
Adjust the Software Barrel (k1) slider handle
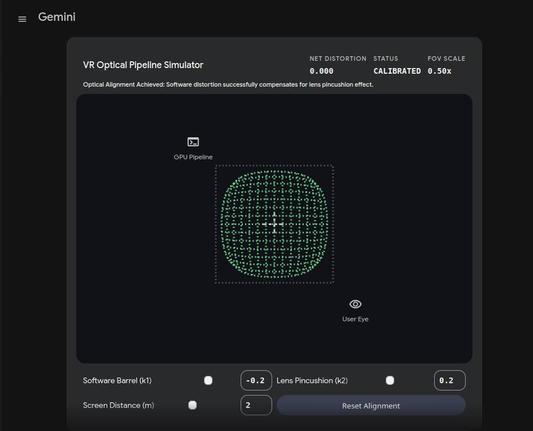tap(208, 380)
